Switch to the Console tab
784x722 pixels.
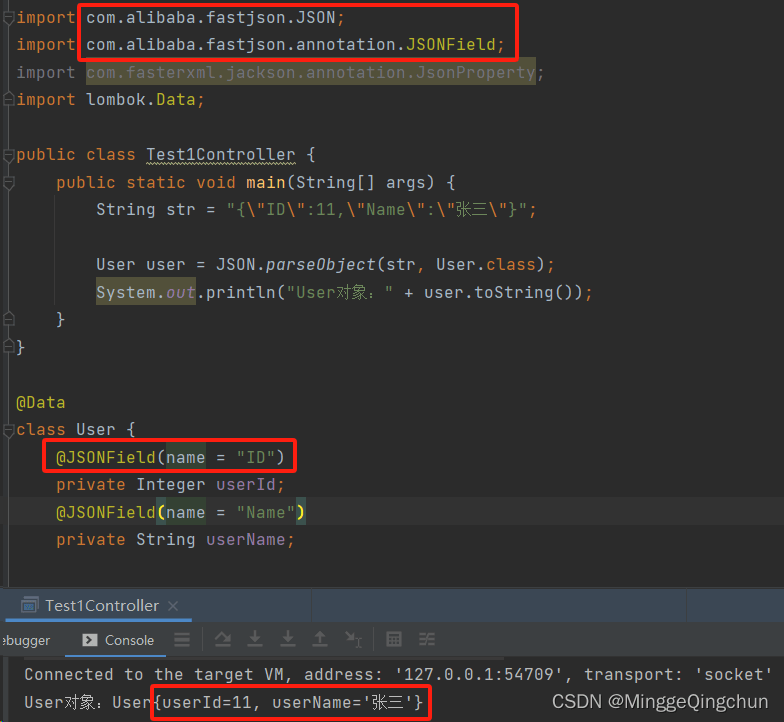118,640
